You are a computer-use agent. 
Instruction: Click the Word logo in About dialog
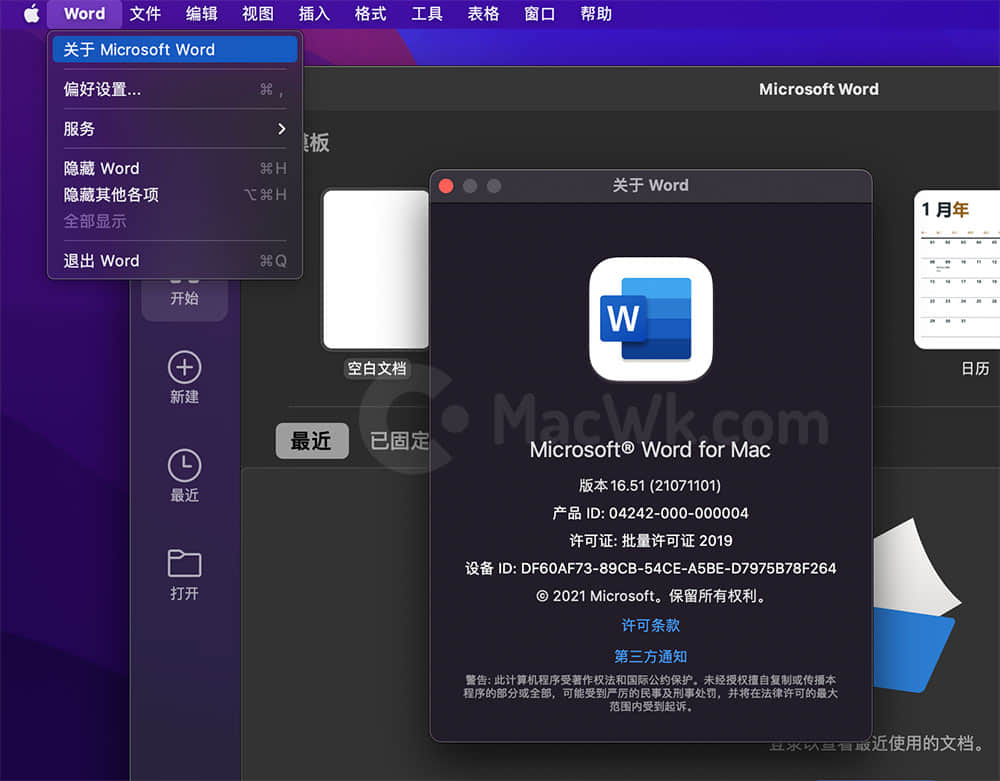(x=651, y=319)
